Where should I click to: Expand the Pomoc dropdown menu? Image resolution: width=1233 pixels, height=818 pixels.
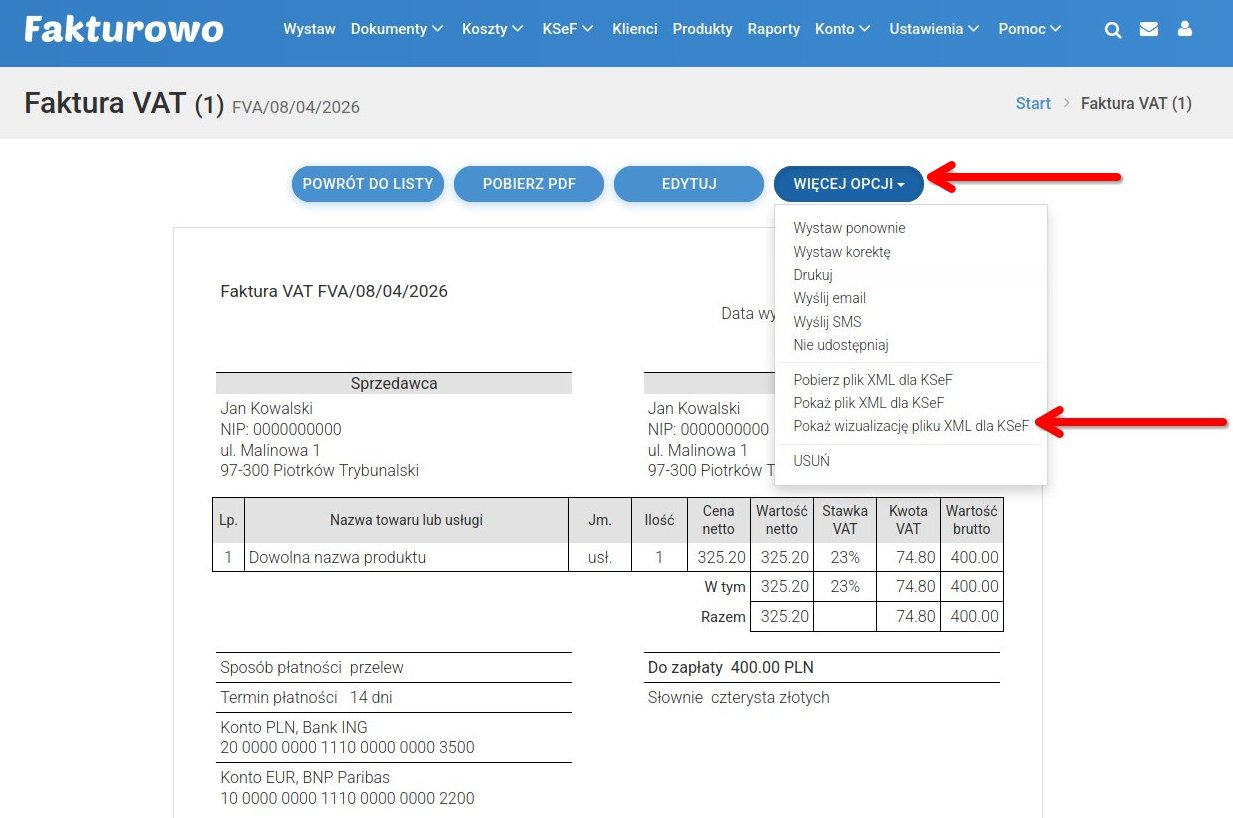1029,29
